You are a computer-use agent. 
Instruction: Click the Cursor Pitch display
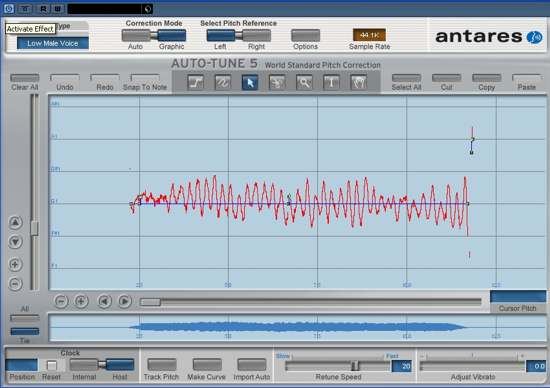[x=518, y=297]
